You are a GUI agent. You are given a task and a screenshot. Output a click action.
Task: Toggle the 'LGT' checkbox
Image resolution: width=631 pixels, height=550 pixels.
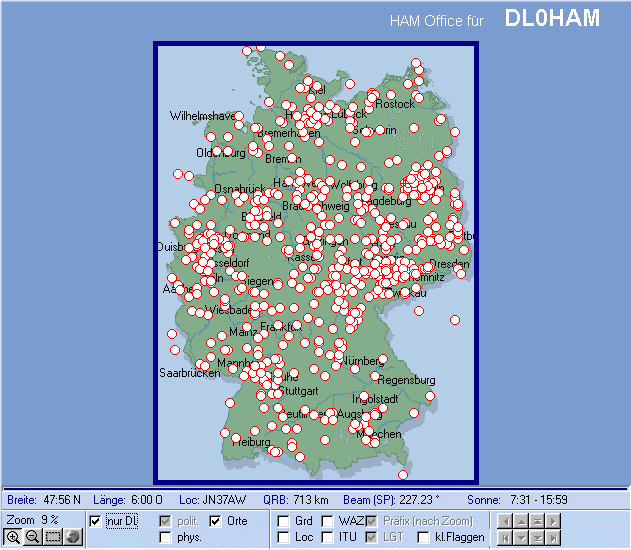coord(371,538)
